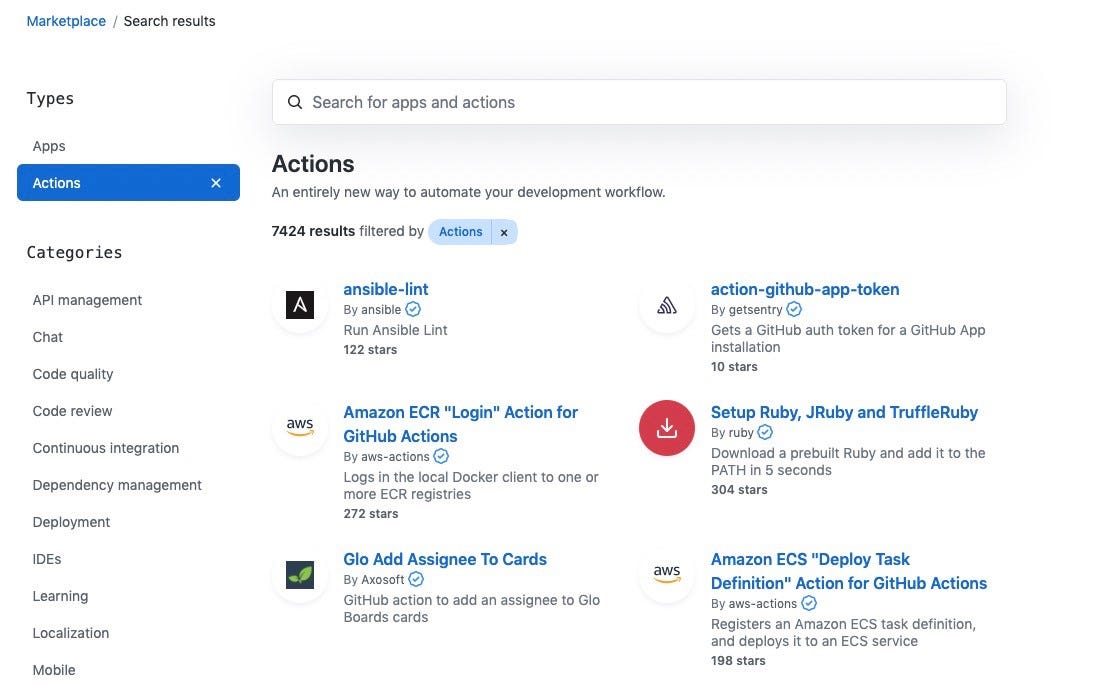Click "By ruby" author text
Viewport: 1115px width, 689px height.
tap(732, 433)
